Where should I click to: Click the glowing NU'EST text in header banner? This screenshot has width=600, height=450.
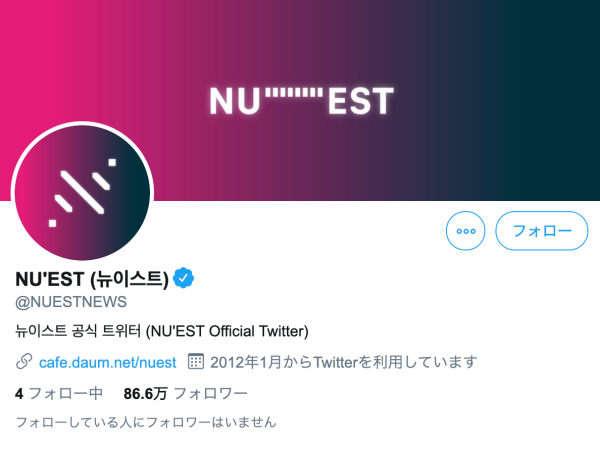(x=302, y=101)
